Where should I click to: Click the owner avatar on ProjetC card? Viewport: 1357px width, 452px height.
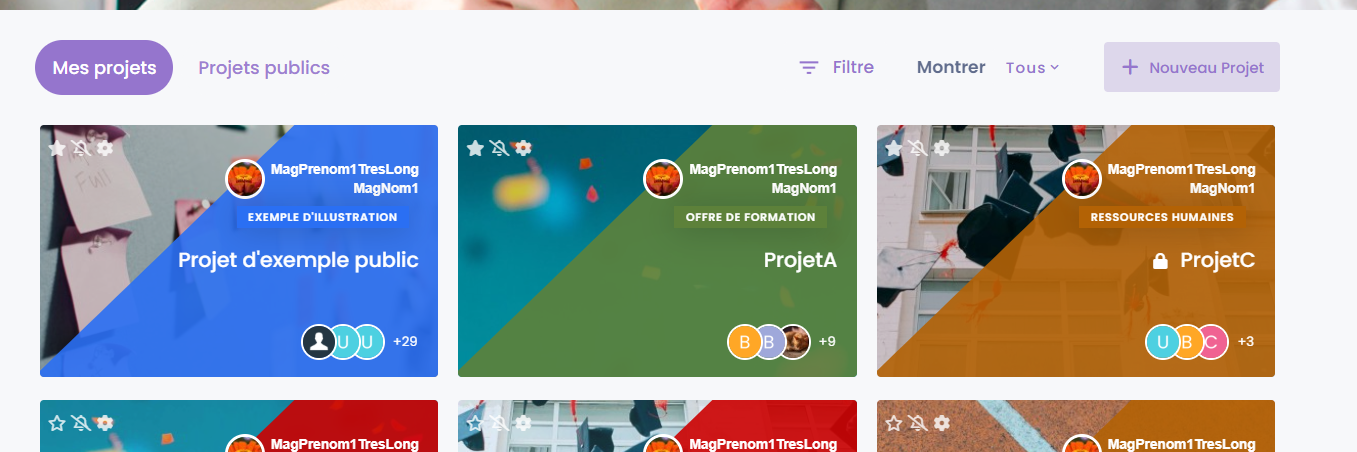point(1081,179)
